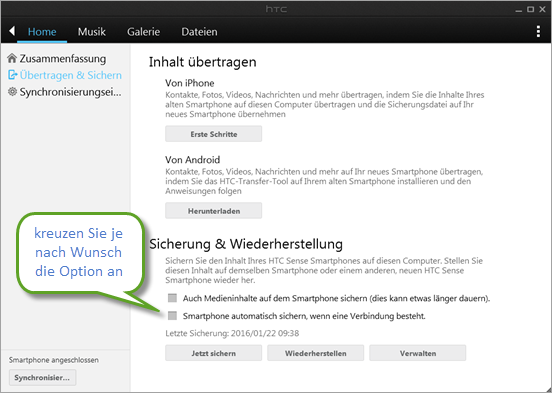Click the 'Inhalt übertragen' heading

(x=202, y=62)
